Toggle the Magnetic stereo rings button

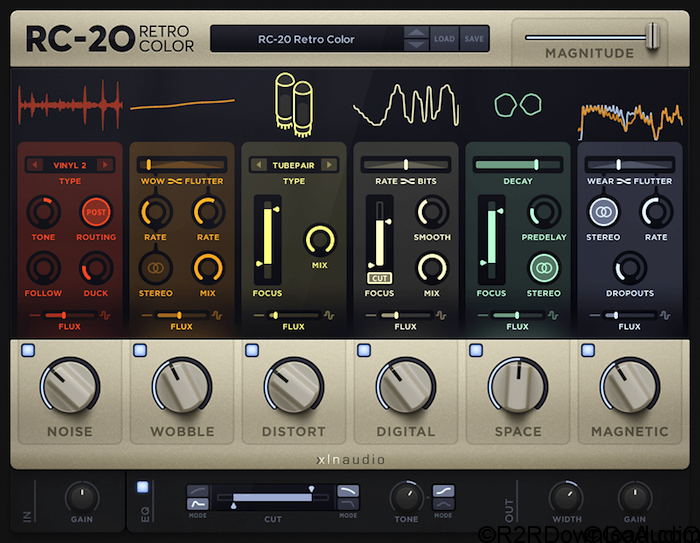click(x=603, y=212)
